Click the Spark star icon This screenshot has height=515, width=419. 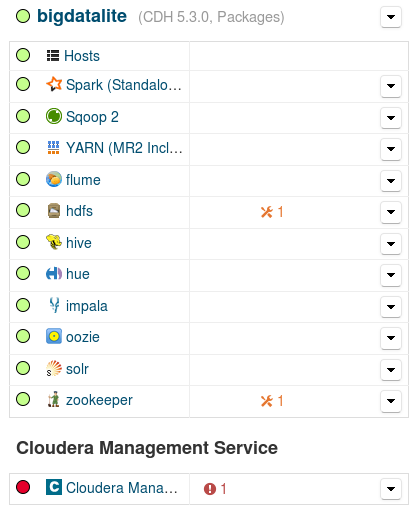click(54, 84)
